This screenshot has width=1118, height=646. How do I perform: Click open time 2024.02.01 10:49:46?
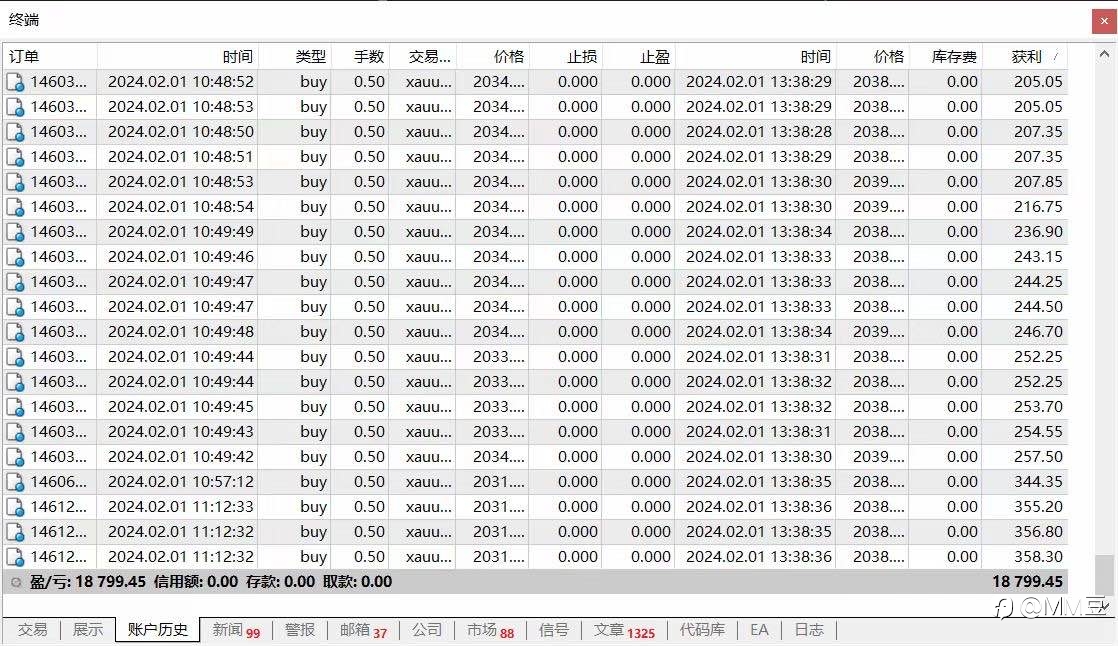[180, 257]
